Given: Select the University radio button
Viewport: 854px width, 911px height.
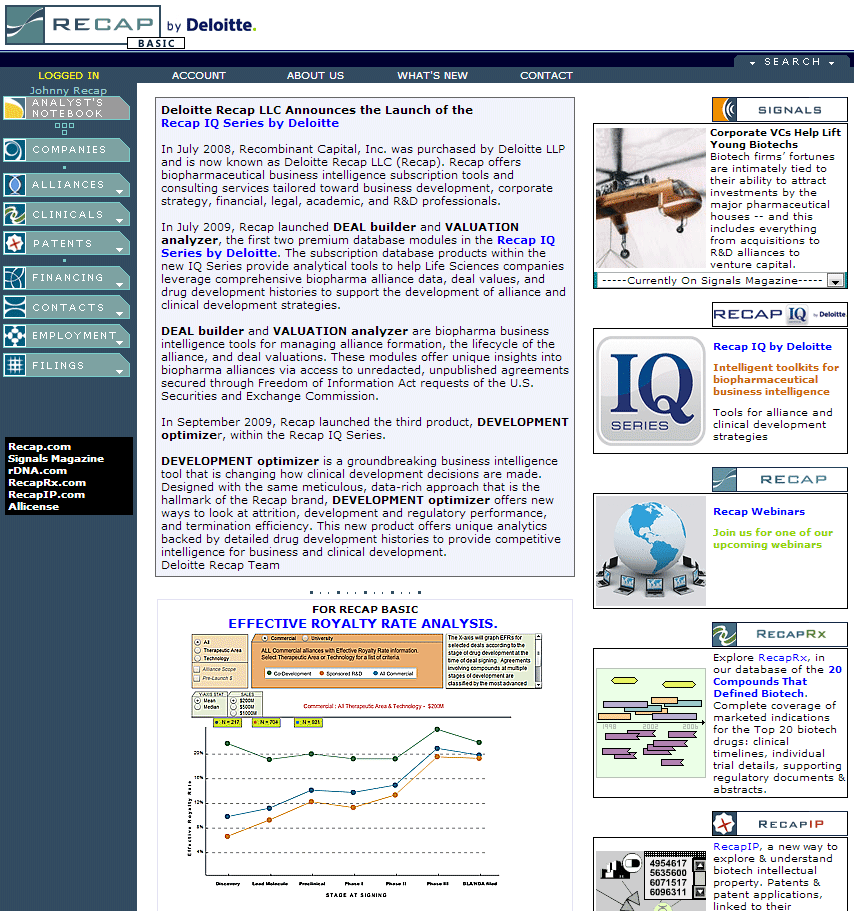Looking at the screenshot, I should [303, 637].
